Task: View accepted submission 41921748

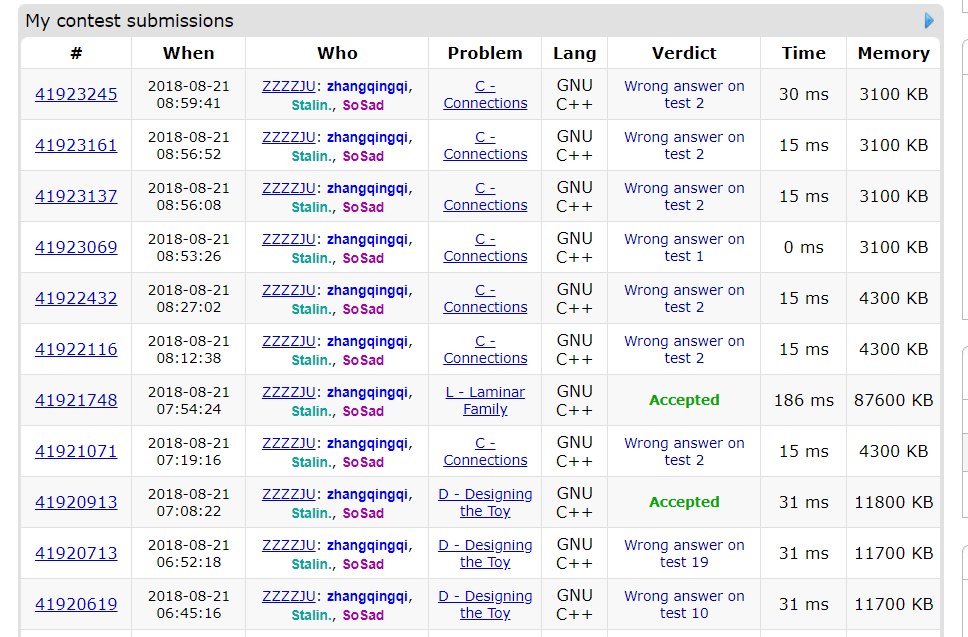Action: coord(76,400)
